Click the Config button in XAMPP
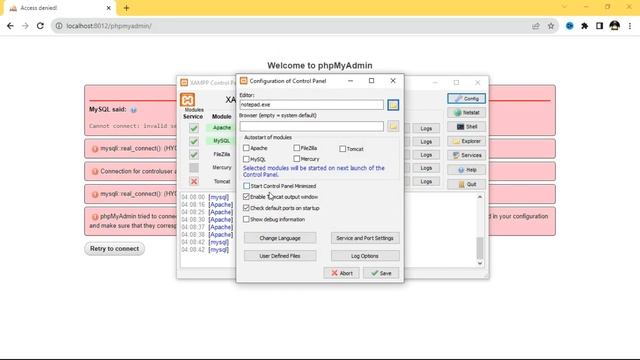 [467, 98]
